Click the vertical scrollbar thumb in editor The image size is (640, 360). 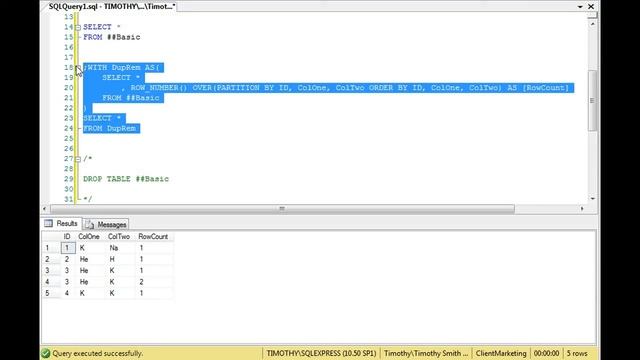(592, 100)
